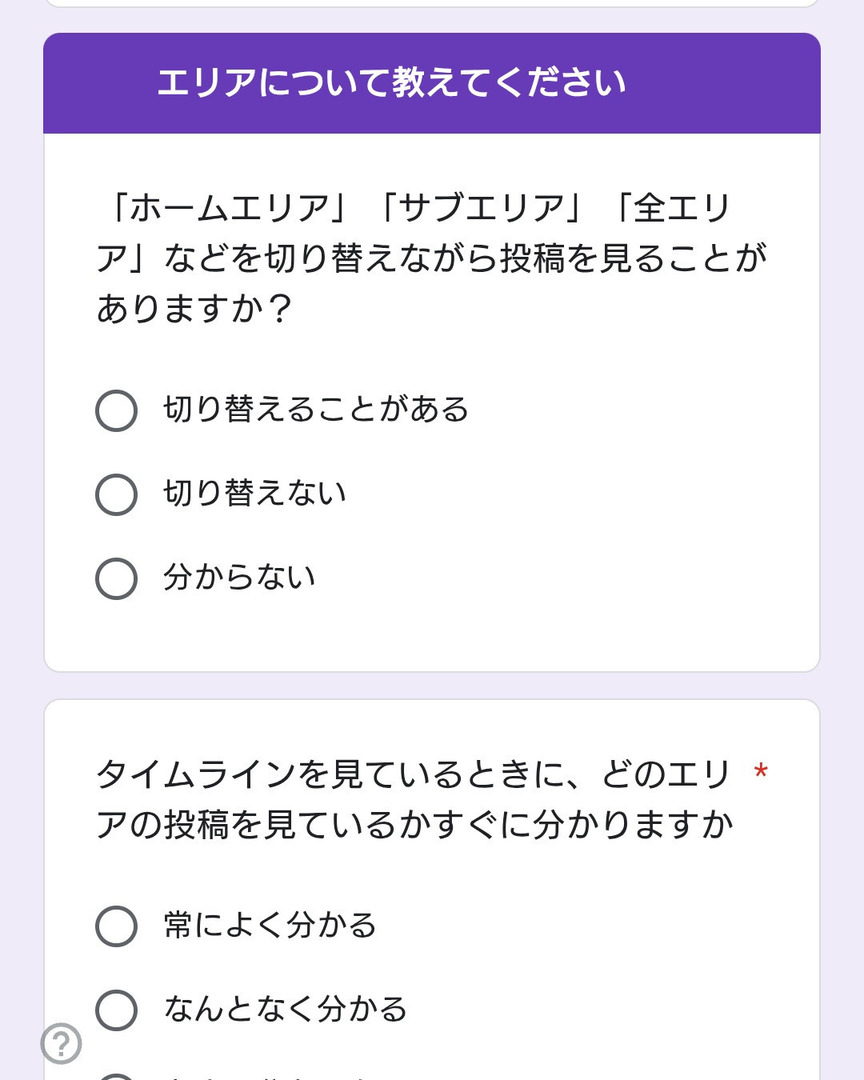
Task: Tap the 分からない option label text
Action: (239, 578)
